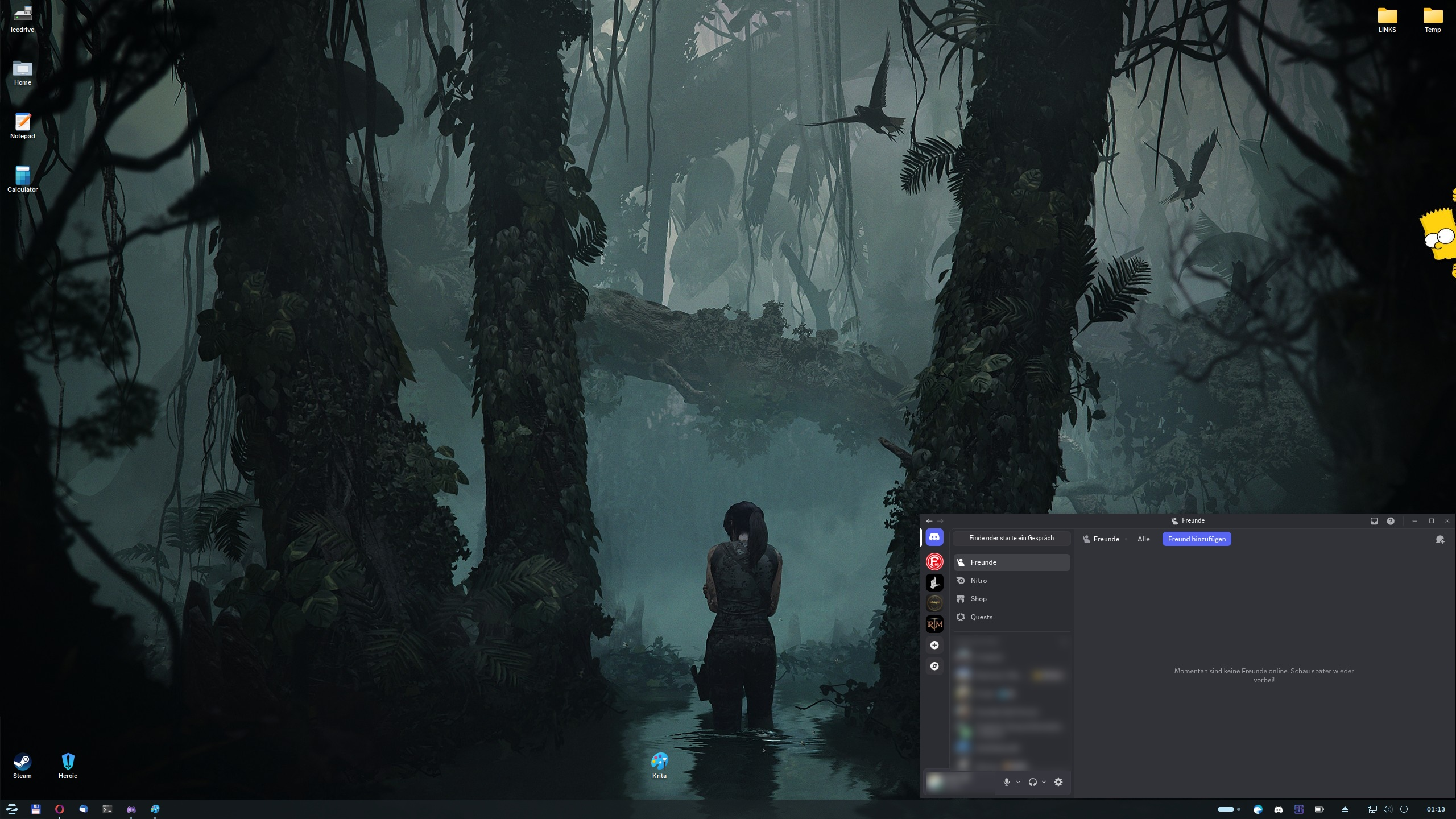Image resolution: width=1456 pixels, height=819 pixels.
Task: Open the Discord inbox icon
Action: pos(1374,521)
